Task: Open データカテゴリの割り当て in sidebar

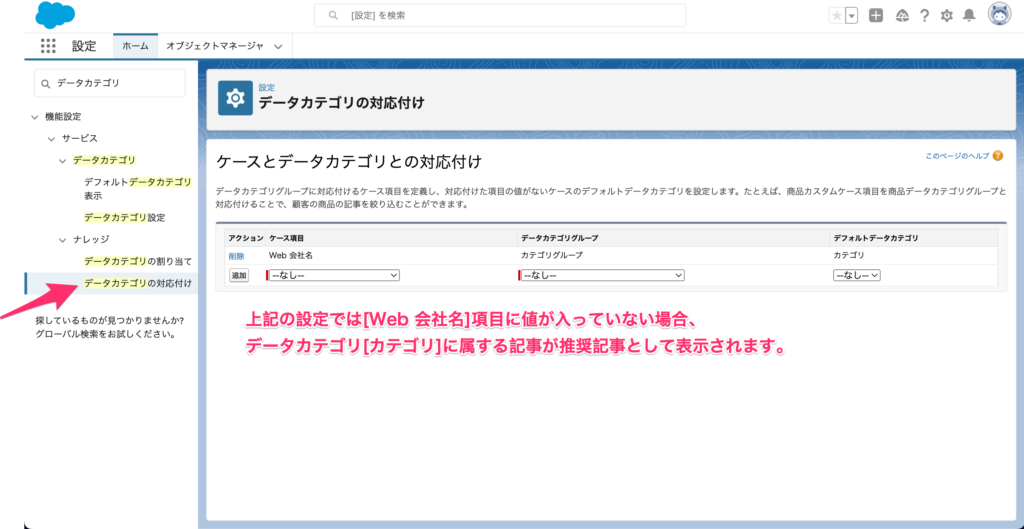Action: click(x=138, y=261)
